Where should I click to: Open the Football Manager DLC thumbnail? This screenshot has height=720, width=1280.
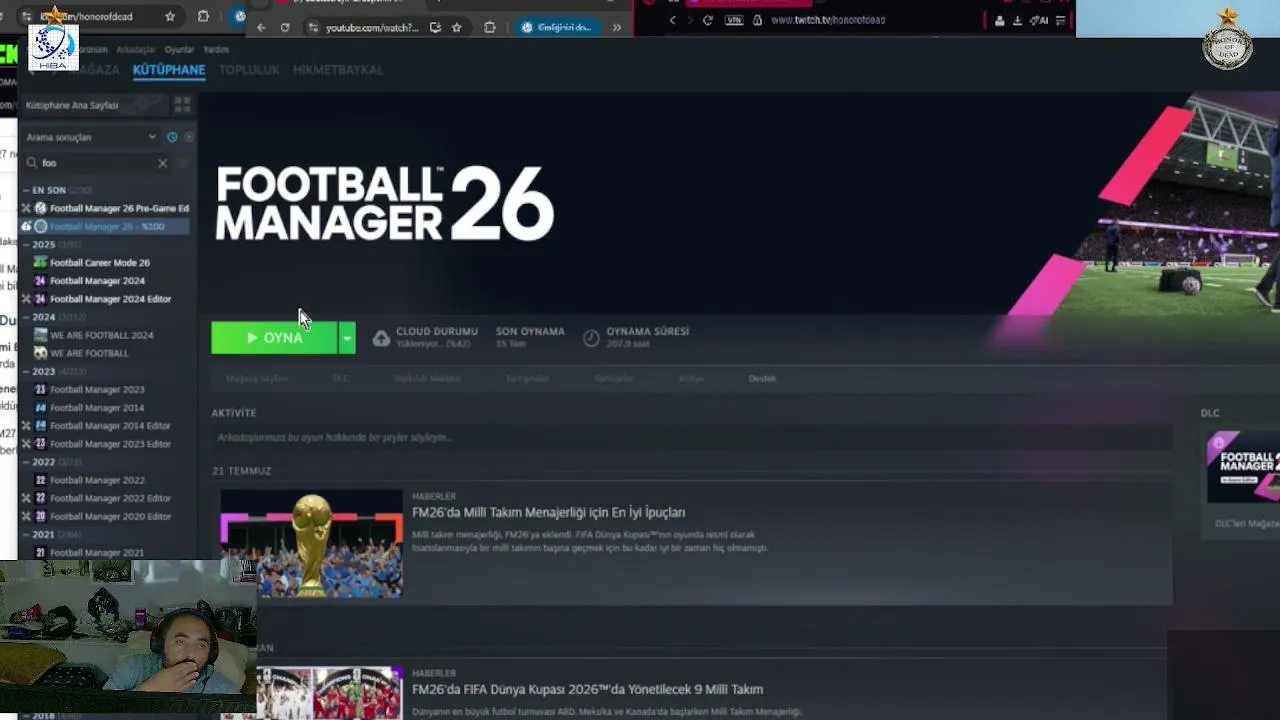click(1243, 466)
